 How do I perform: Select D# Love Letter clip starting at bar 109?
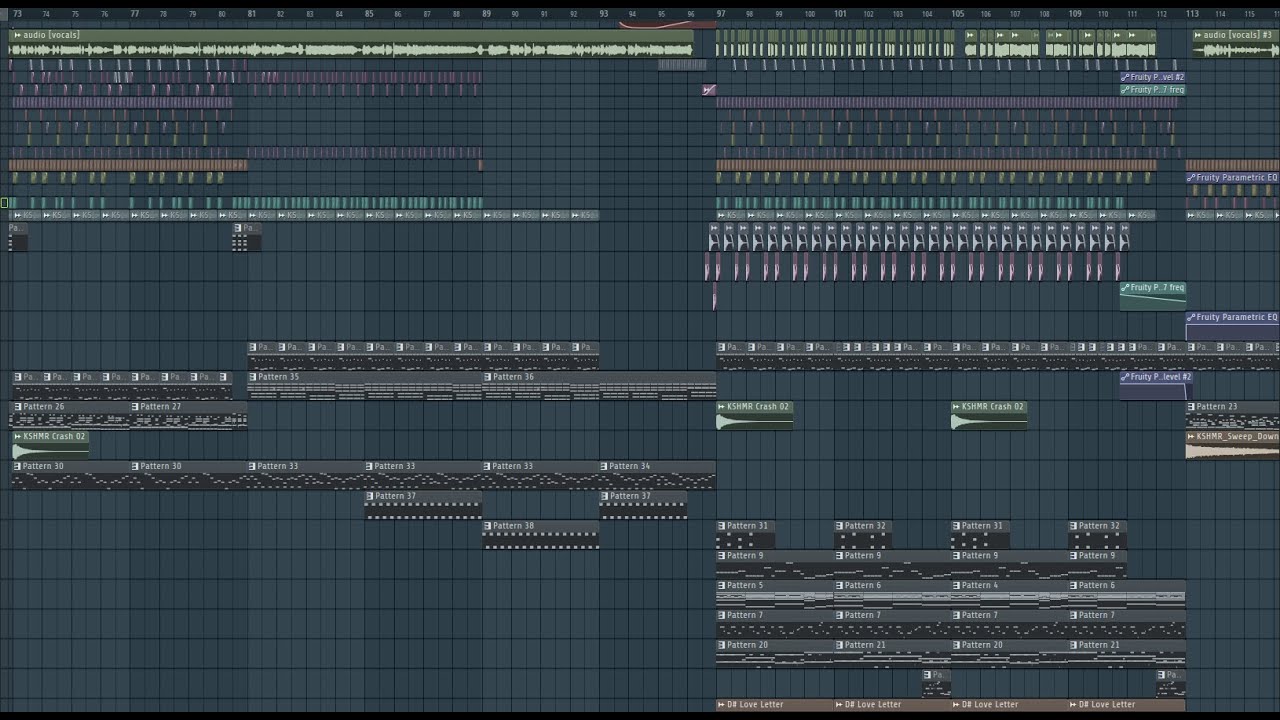click(x=1127, y=705)
